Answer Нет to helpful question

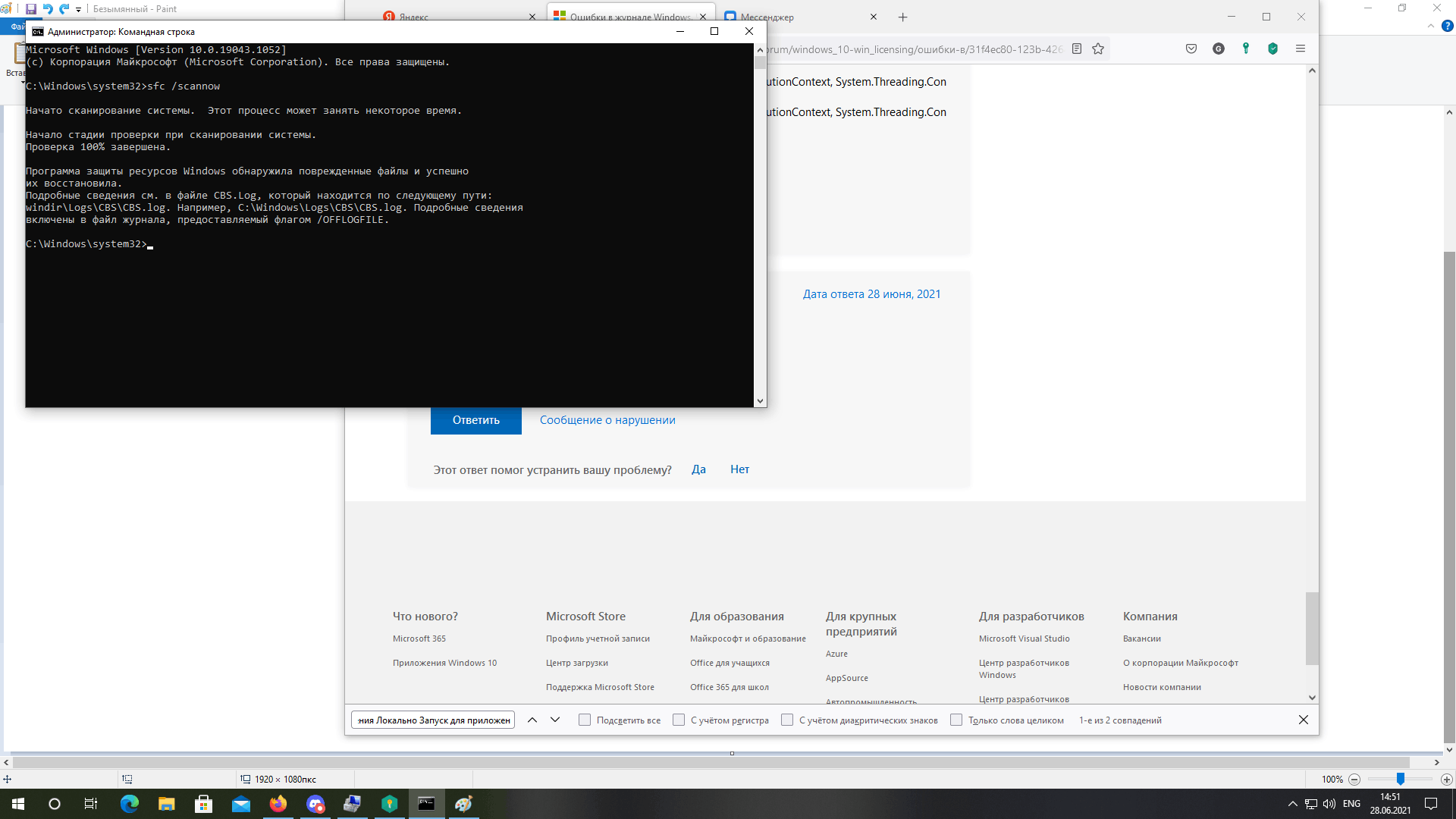739,469
